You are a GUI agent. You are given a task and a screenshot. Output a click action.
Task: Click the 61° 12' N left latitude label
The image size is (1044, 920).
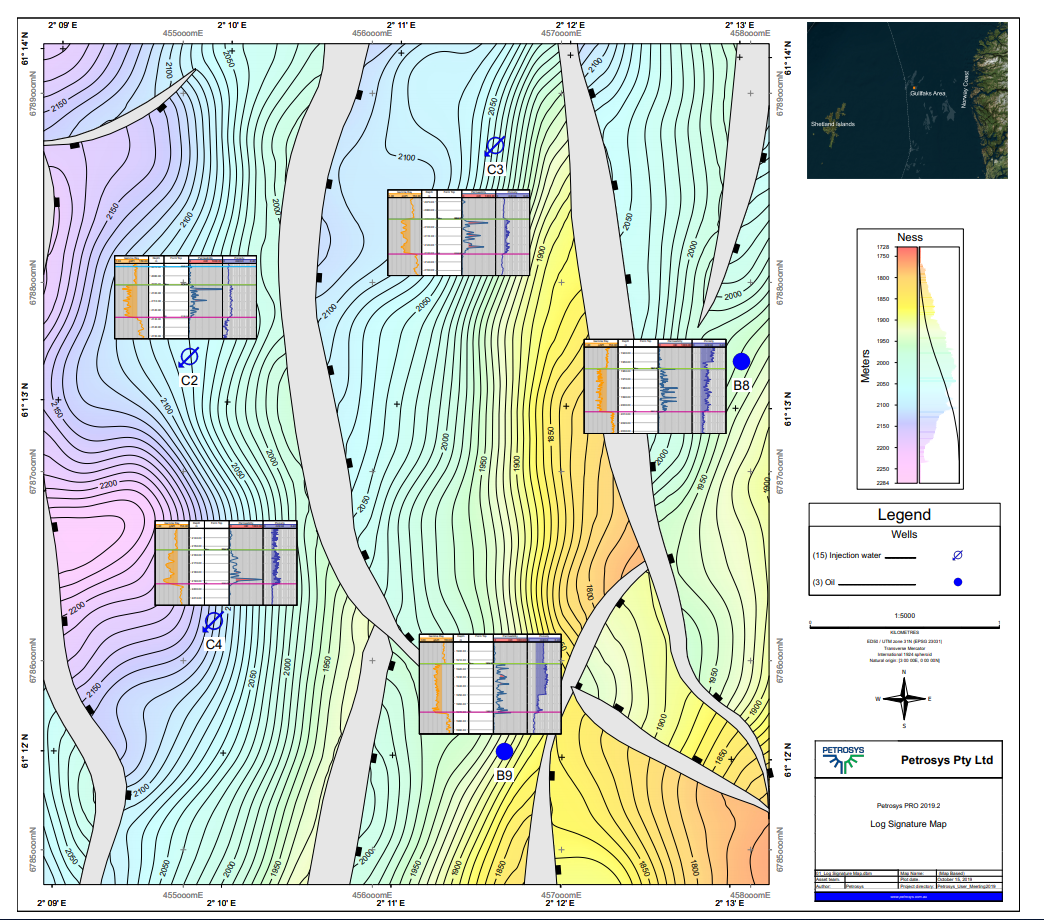(25, 751)
